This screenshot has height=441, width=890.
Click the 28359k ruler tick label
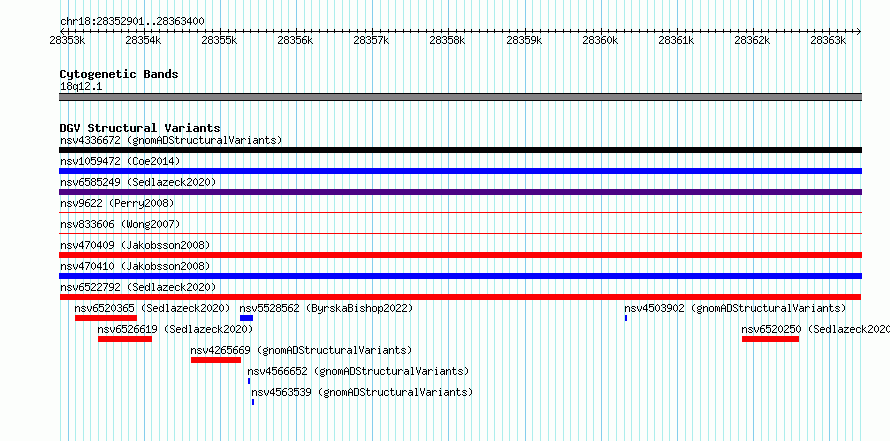click(x=523, y=40)
